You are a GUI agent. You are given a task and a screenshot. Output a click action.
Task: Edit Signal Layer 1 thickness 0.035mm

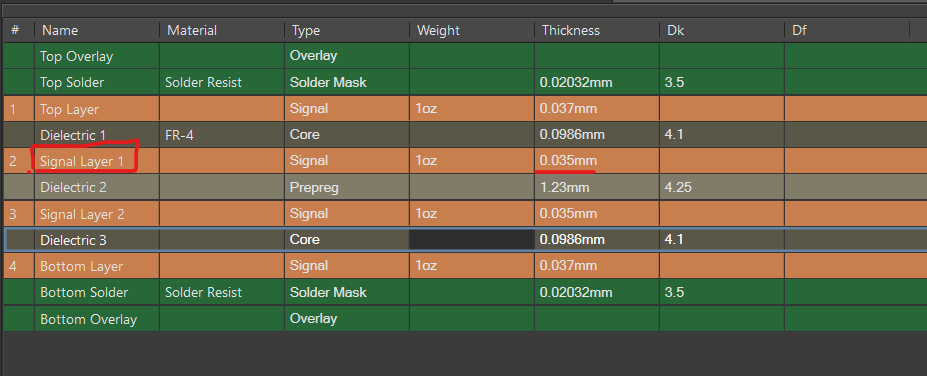click(x=568, y=161)
